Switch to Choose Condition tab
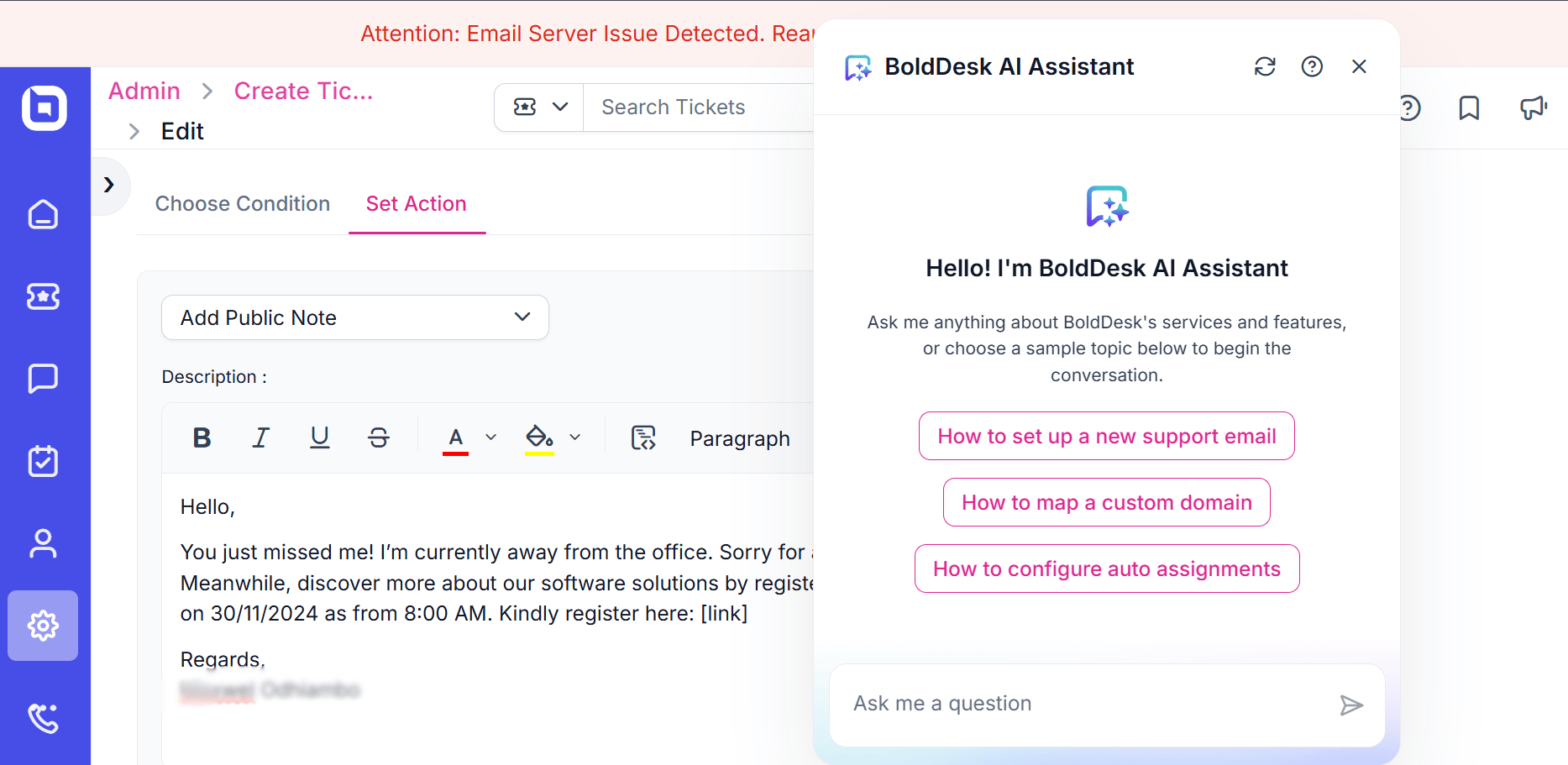The width and height of the screenshot is (1568, 765). 243,204
